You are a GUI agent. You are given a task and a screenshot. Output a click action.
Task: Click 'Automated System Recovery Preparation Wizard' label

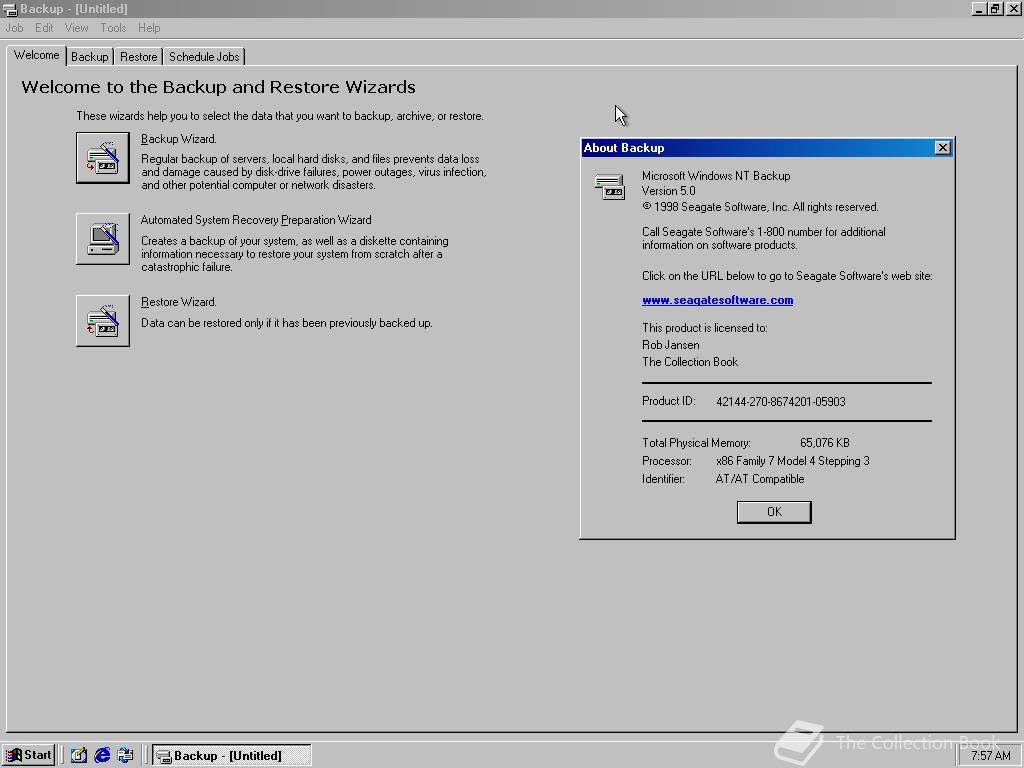256,220
